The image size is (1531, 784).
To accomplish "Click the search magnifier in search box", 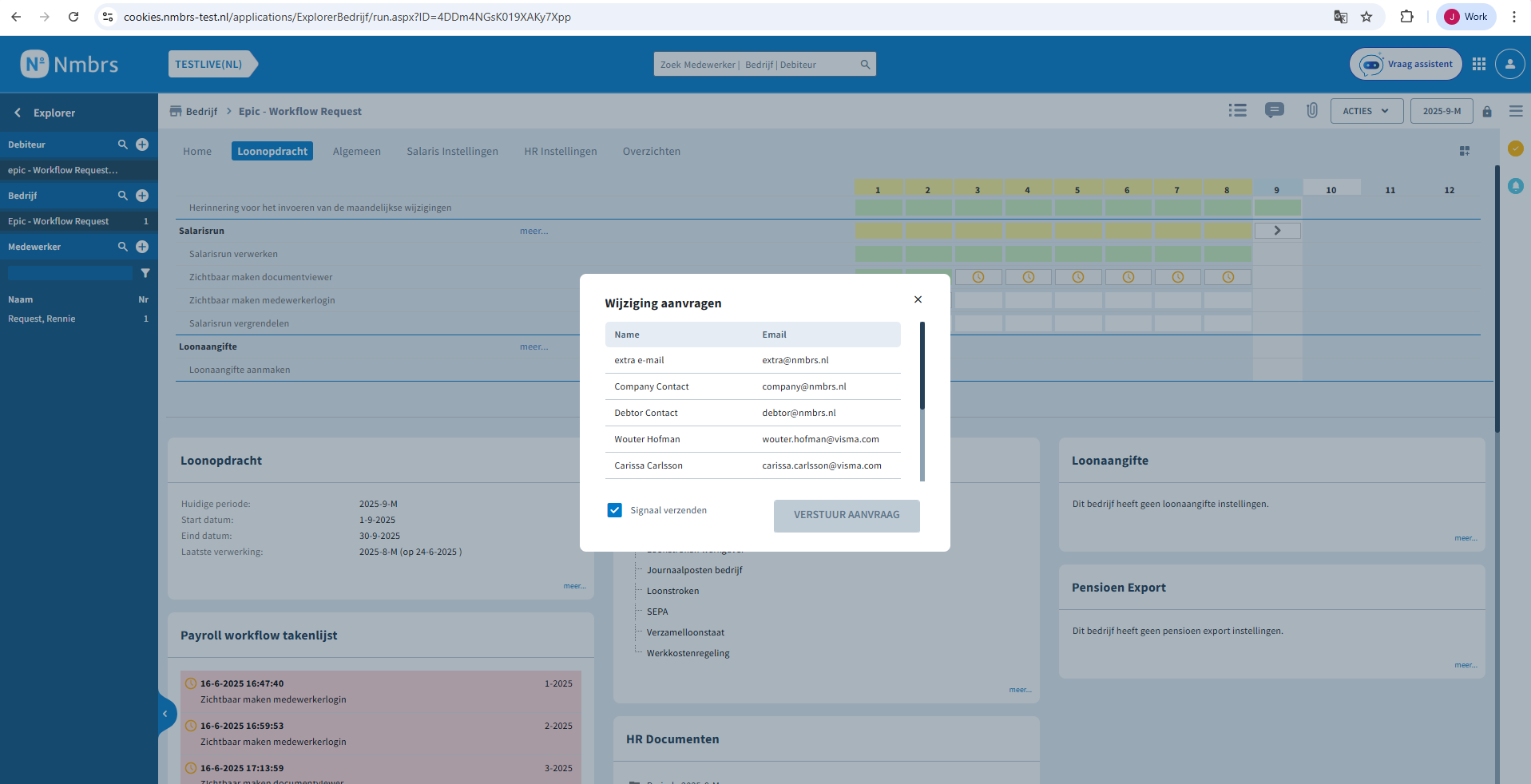I will (x=865, y=65).
